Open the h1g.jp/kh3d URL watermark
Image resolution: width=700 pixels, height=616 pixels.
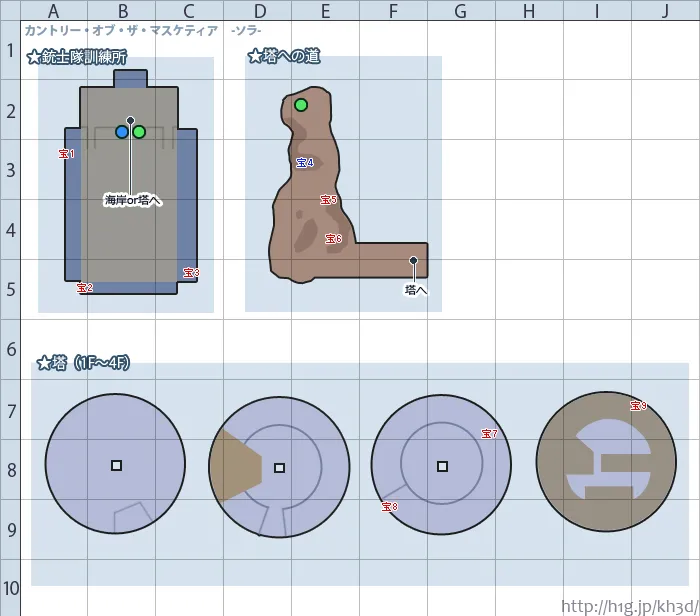pos(628,606)
